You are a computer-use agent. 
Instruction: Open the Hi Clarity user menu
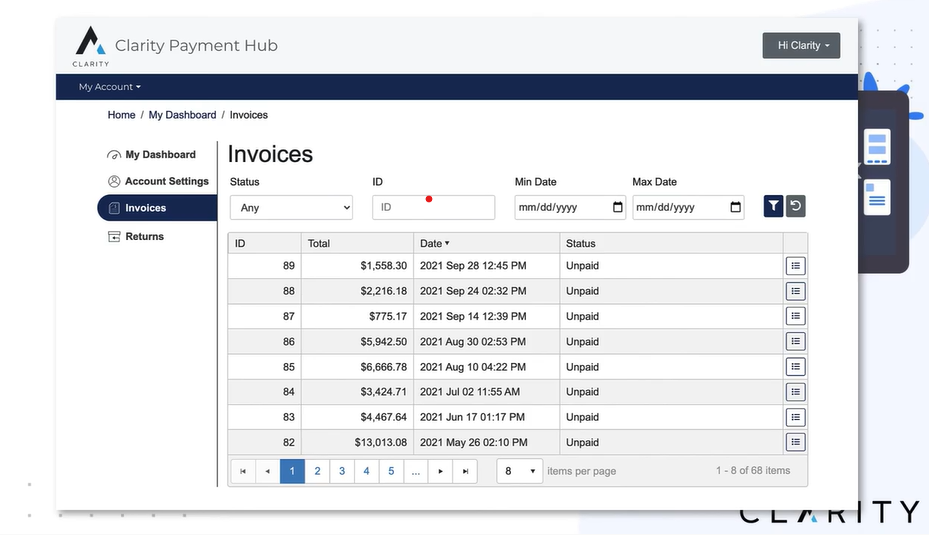coord(801,46)
